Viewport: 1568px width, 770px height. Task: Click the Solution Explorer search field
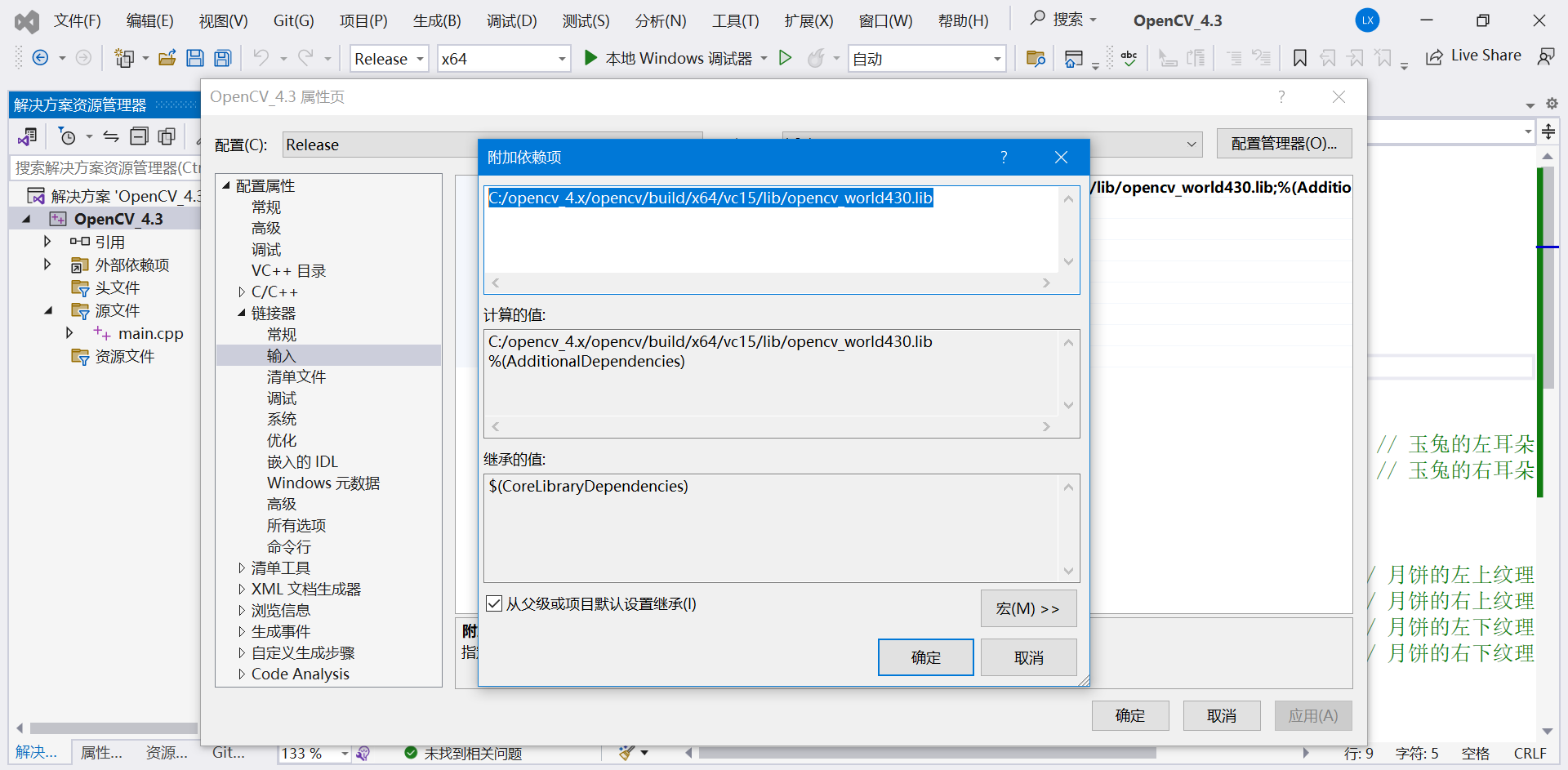point(107,167)
